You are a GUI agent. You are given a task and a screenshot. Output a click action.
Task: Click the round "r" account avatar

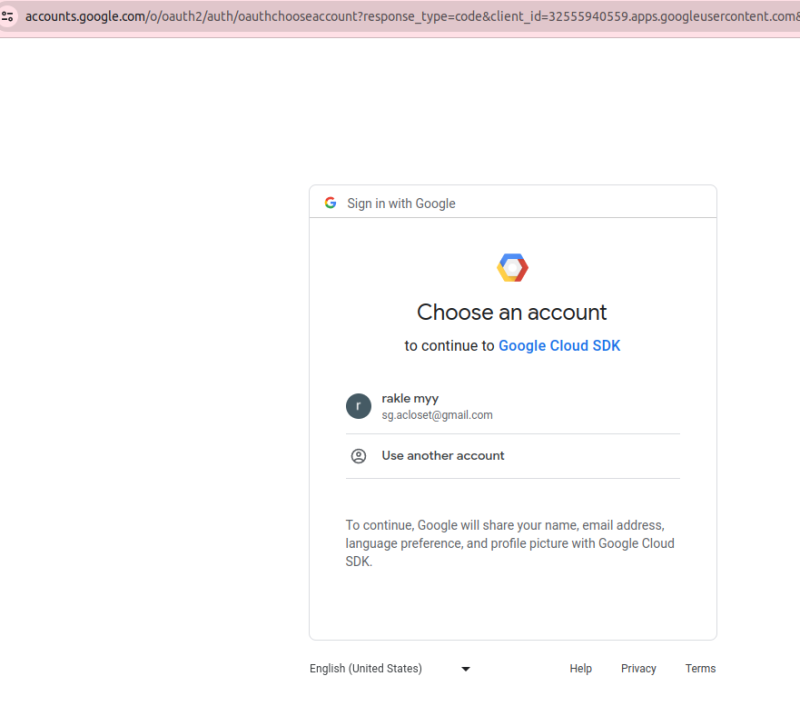pos(359,406)
